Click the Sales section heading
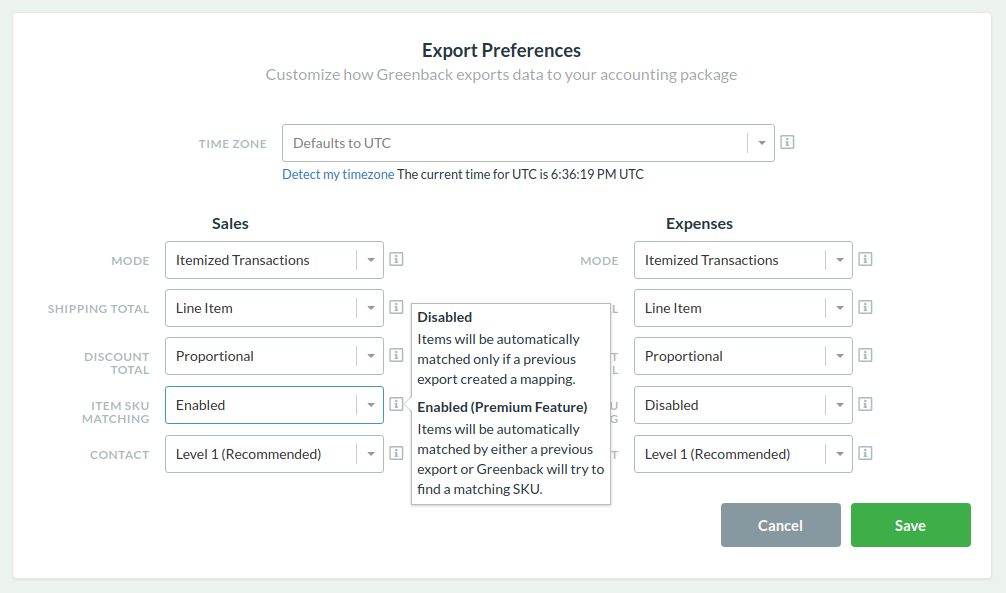Image resolution: width=1006 pixels, height=593 pixels. (x=230, y=223)
